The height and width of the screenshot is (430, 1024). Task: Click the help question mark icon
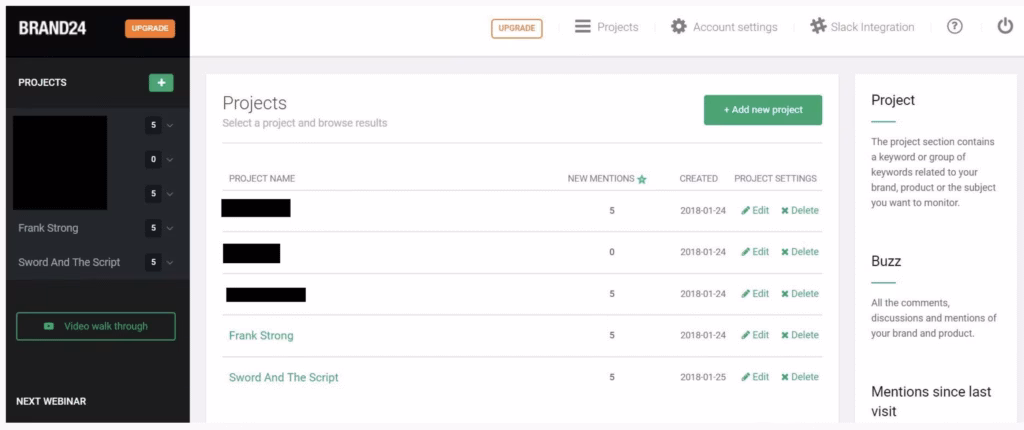click(954, 27)
